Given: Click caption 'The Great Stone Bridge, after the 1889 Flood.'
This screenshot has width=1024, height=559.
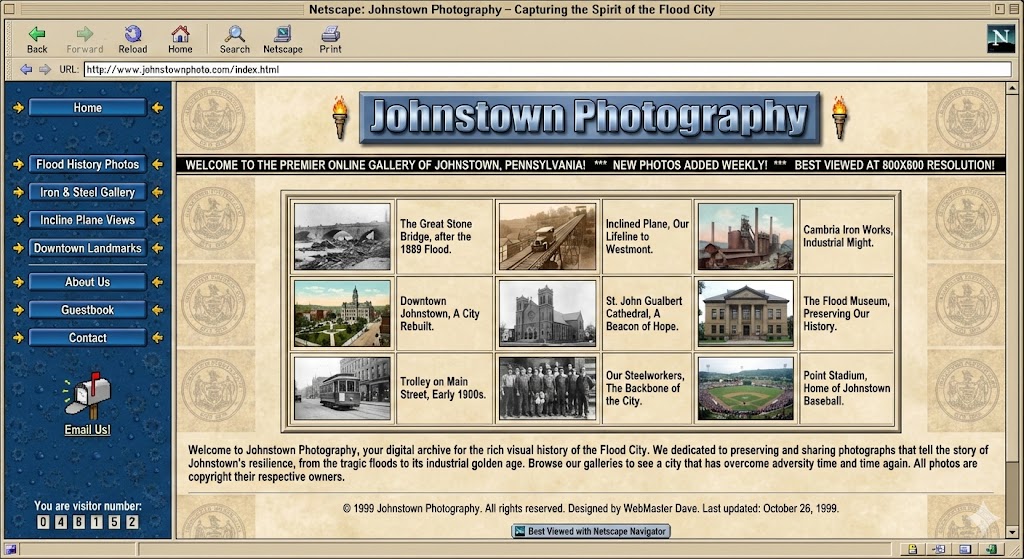Looking at the screenshot, I should point(436,236).
